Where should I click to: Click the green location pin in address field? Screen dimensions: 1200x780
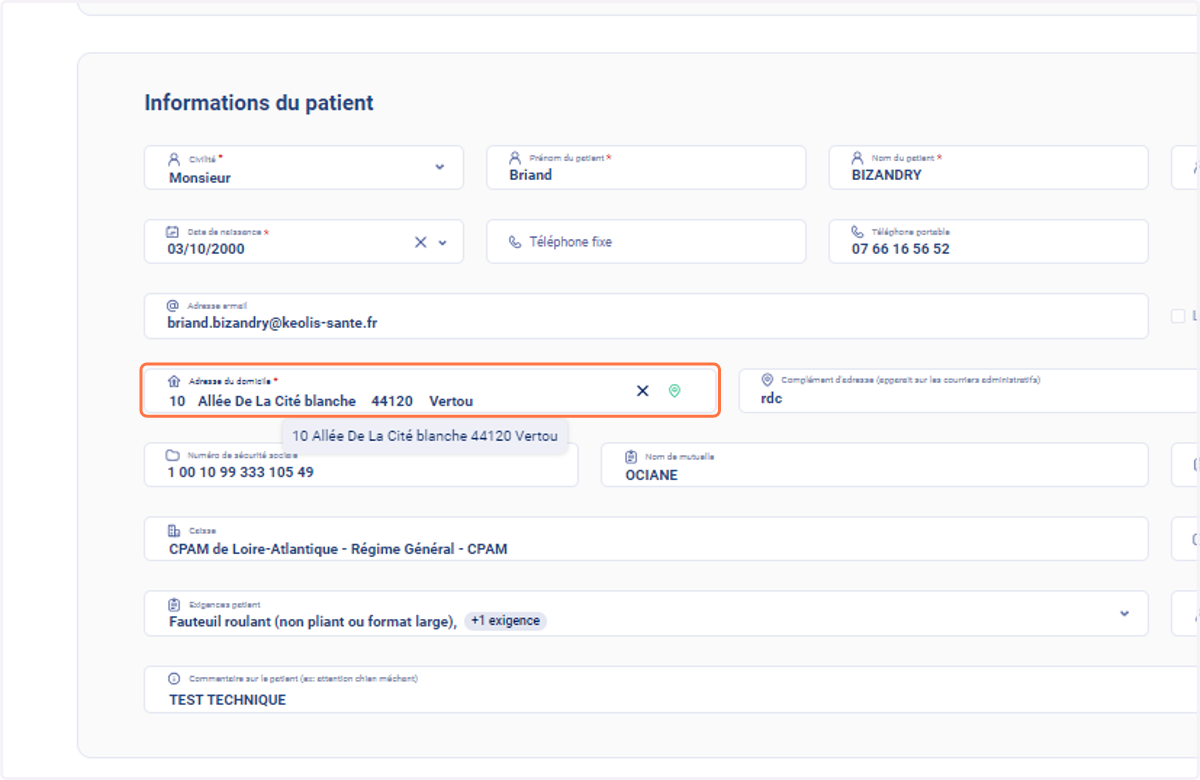(674, 391)
